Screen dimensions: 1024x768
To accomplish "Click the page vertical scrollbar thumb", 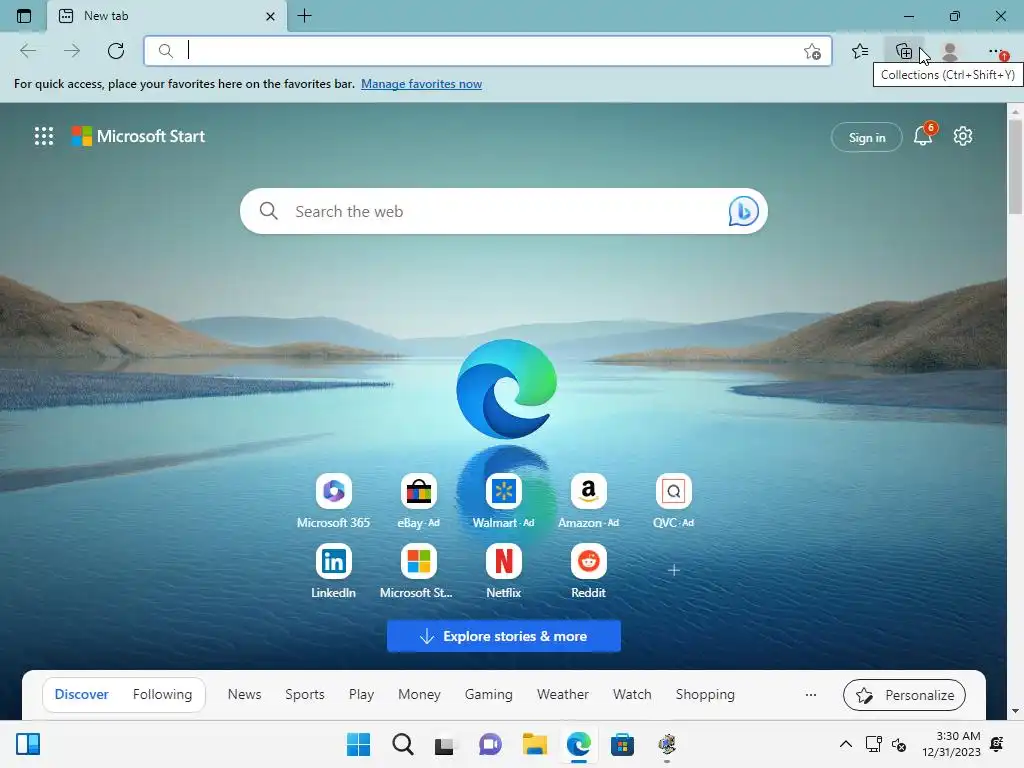I will point(1016,167).
